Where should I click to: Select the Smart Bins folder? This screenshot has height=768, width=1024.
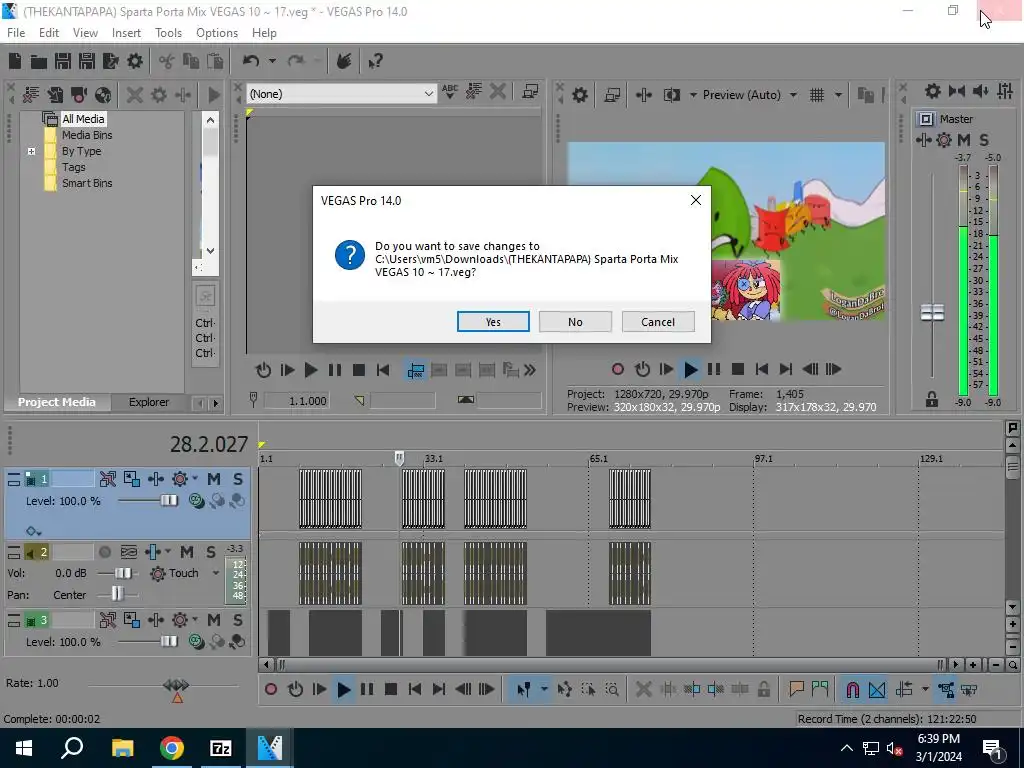pyautogui.click(x=87, y=183)
